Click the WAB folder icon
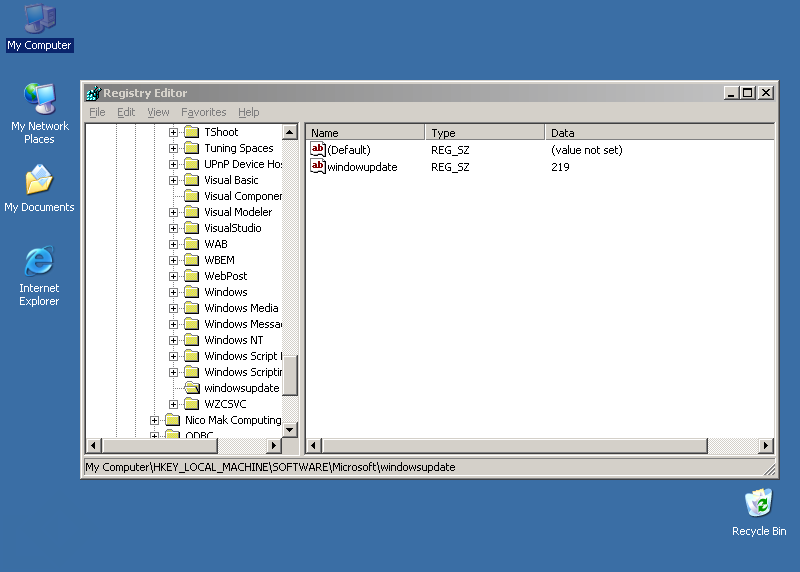Screen dimensions: 800x572 (192, 244)
